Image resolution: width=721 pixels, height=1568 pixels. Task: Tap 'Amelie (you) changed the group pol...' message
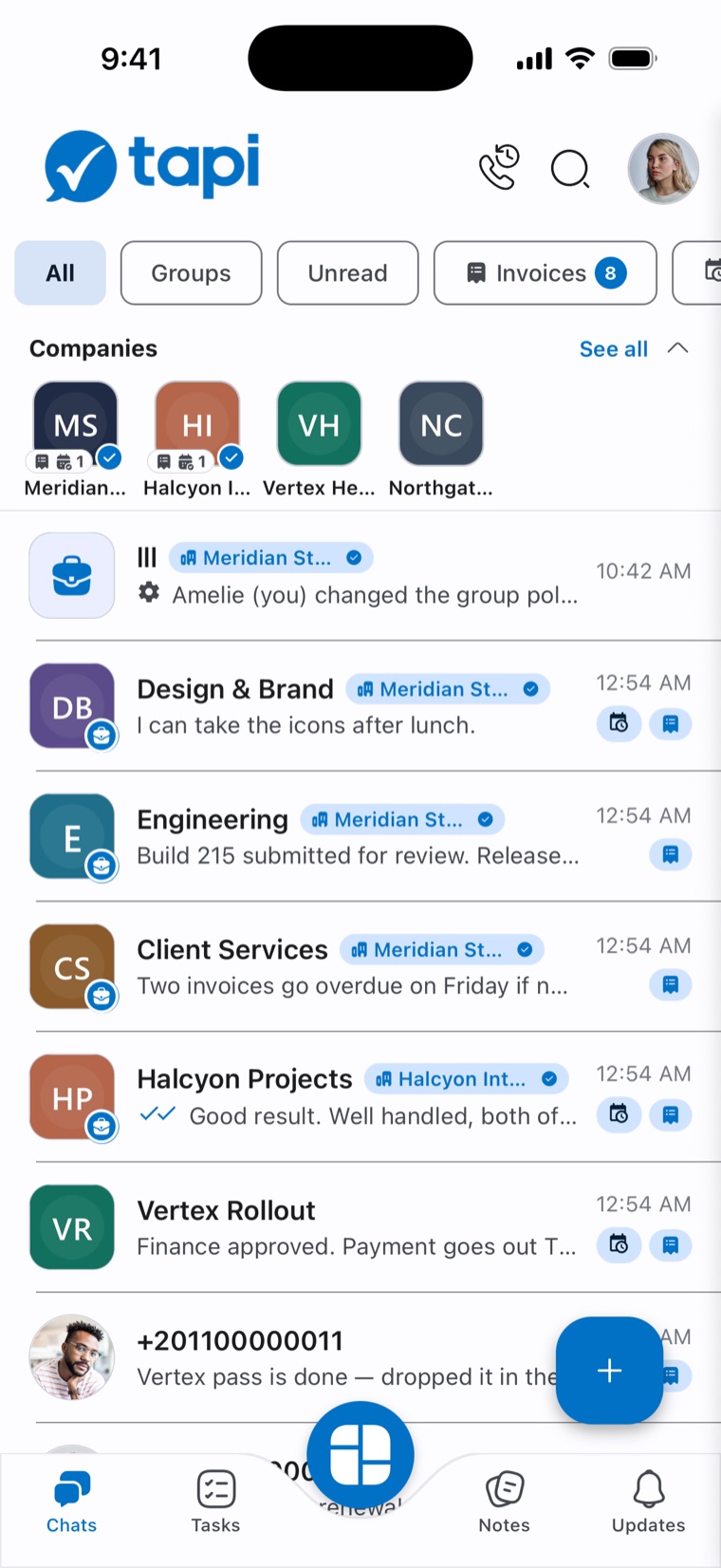pyautogui.click(x=375, y=595)
